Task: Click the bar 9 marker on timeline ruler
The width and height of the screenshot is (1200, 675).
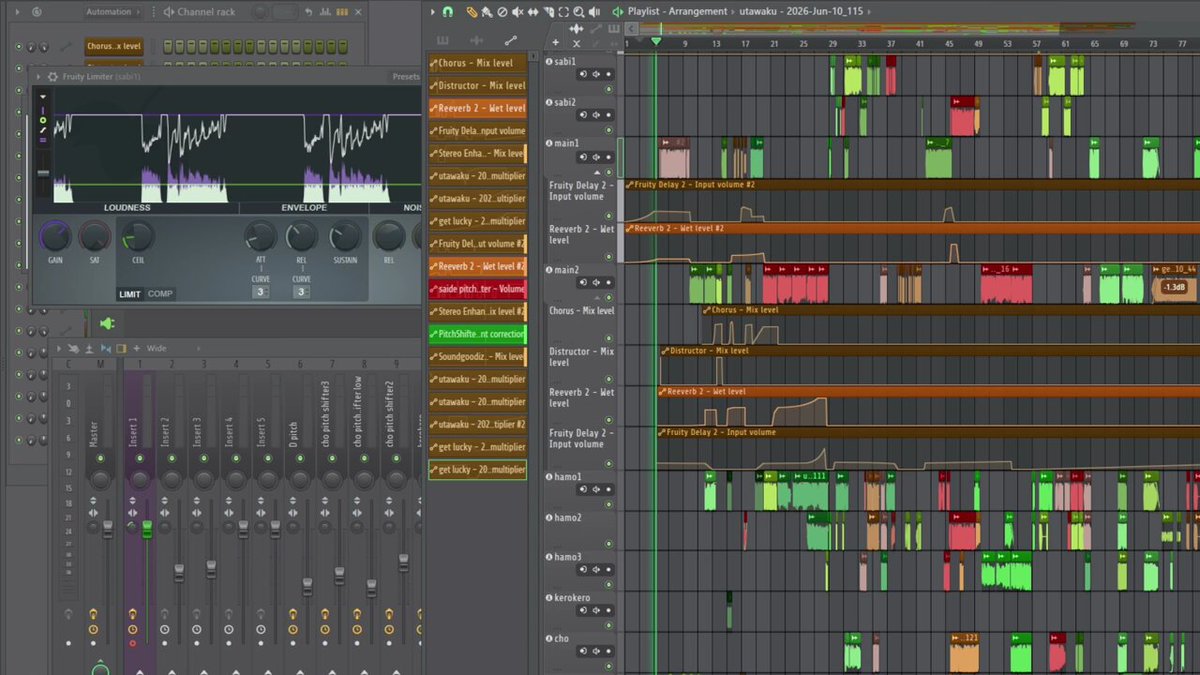Action: tap(685, 44)
